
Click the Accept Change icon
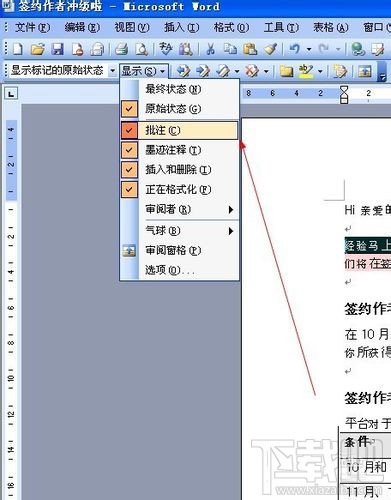pos(223,71)
